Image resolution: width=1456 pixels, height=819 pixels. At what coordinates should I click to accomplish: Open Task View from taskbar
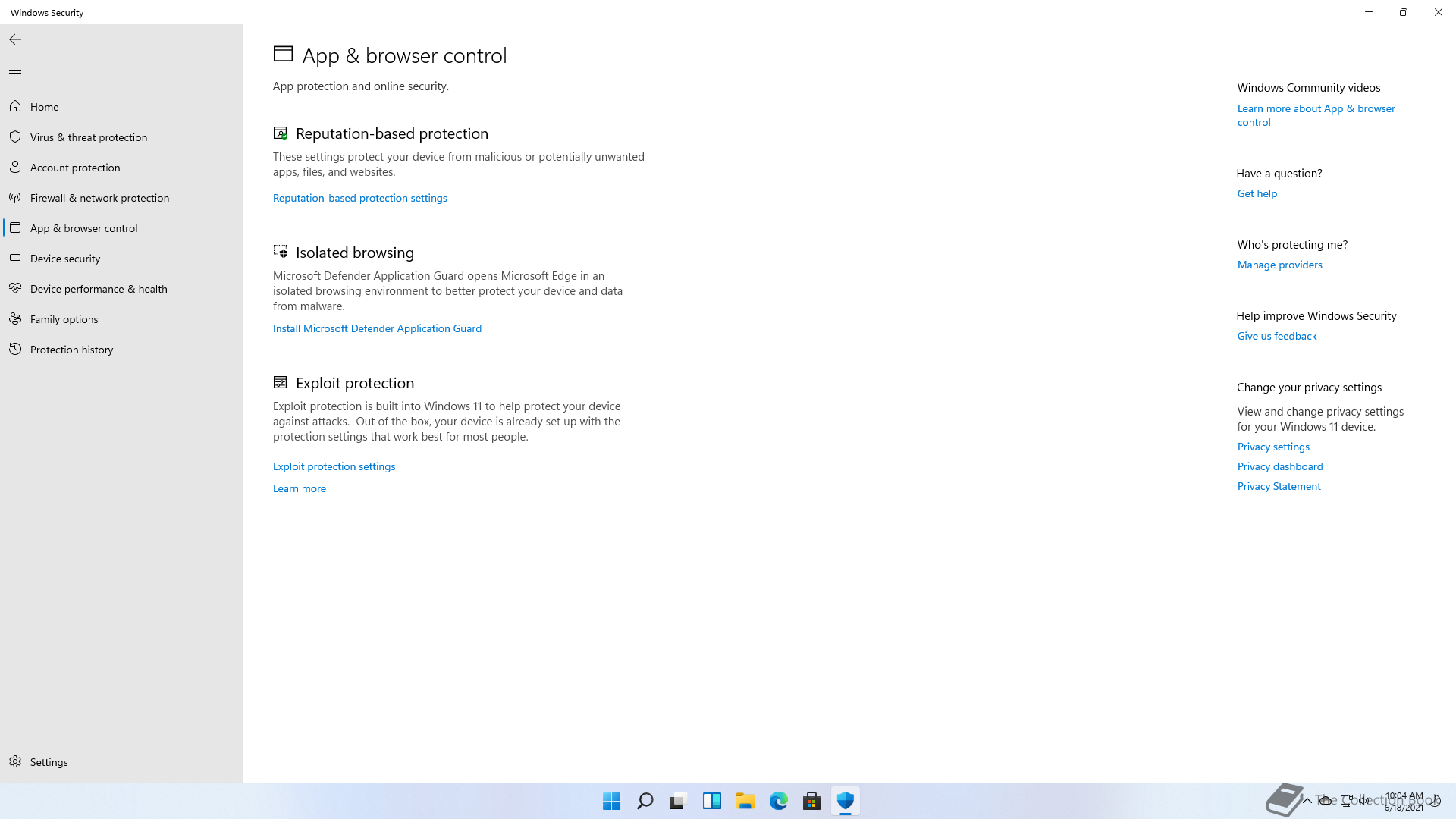pos(679,801)
